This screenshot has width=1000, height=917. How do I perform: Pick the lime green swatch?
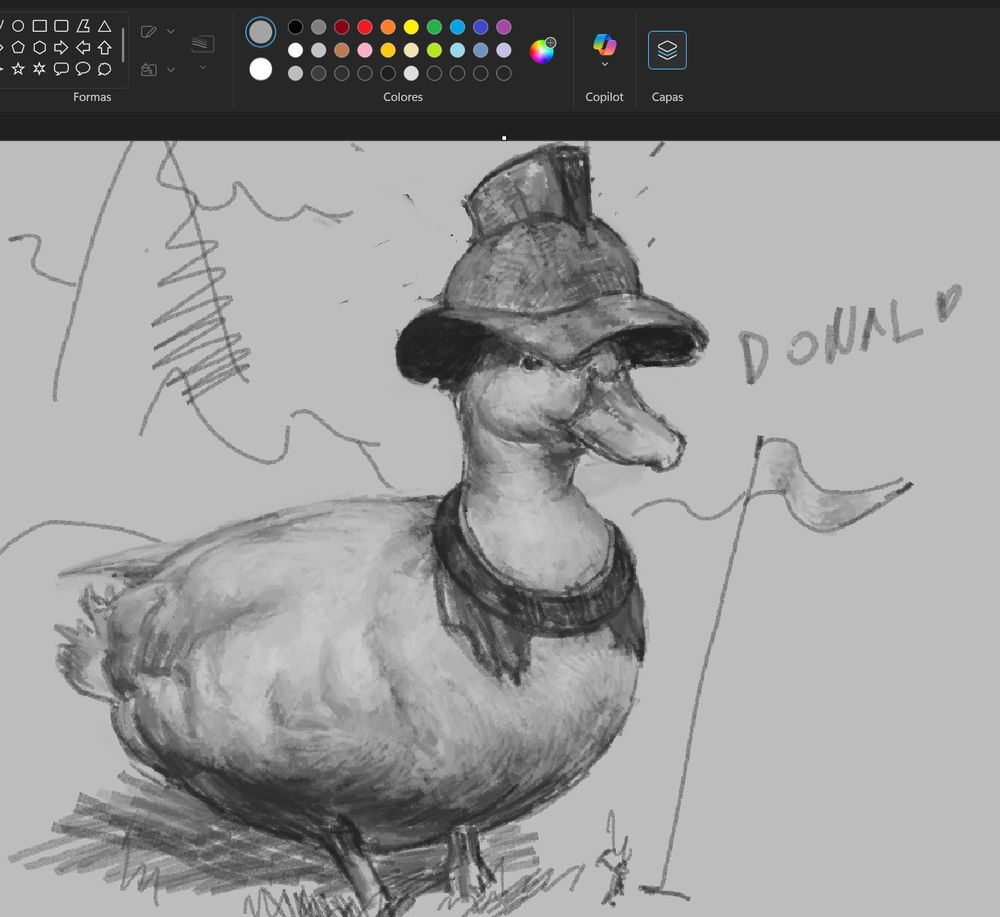pos(434,50)
